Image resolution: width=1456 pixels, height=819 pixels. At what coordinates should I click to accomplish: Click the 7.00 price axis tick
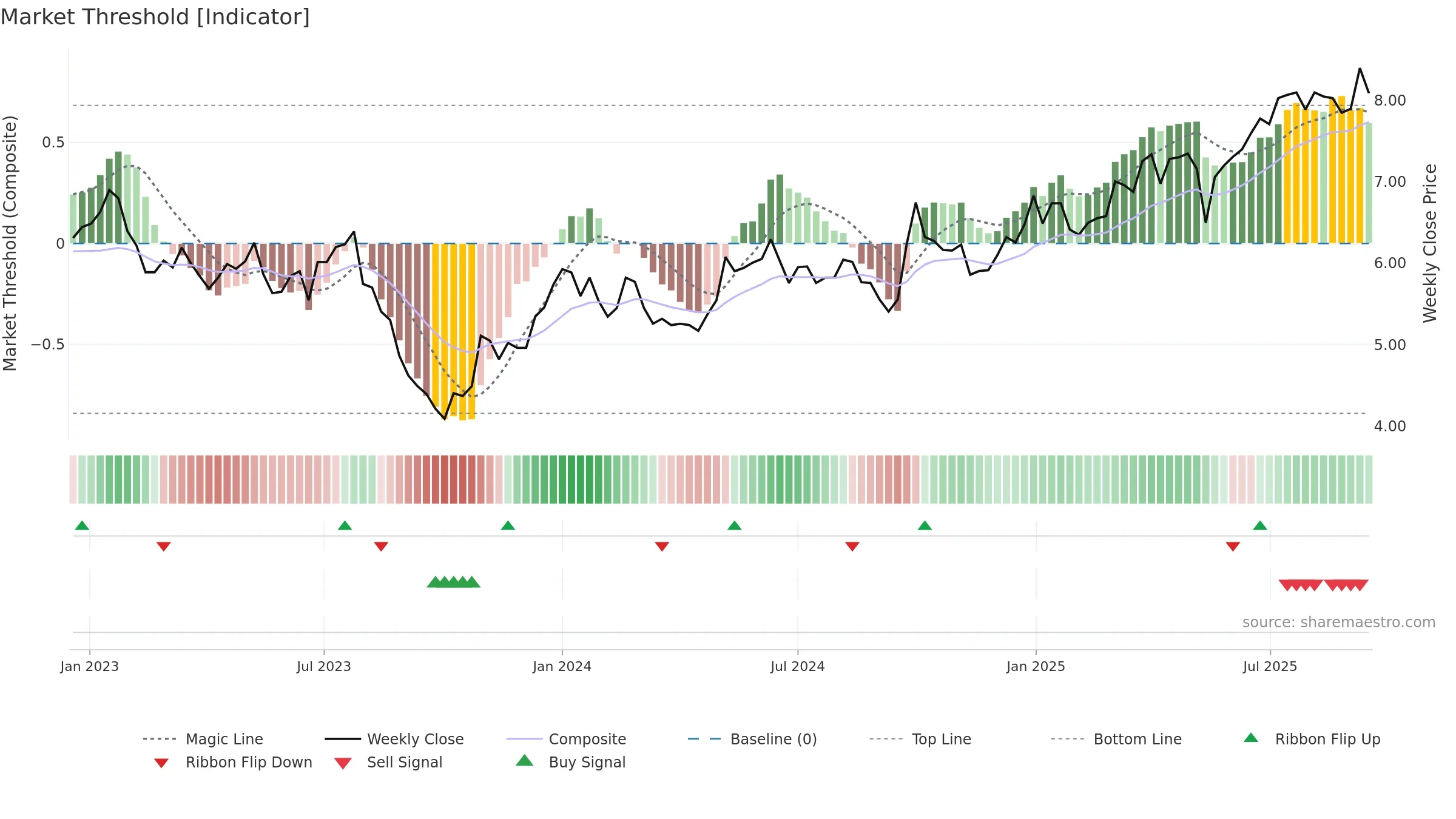[x=1390, y=181]
